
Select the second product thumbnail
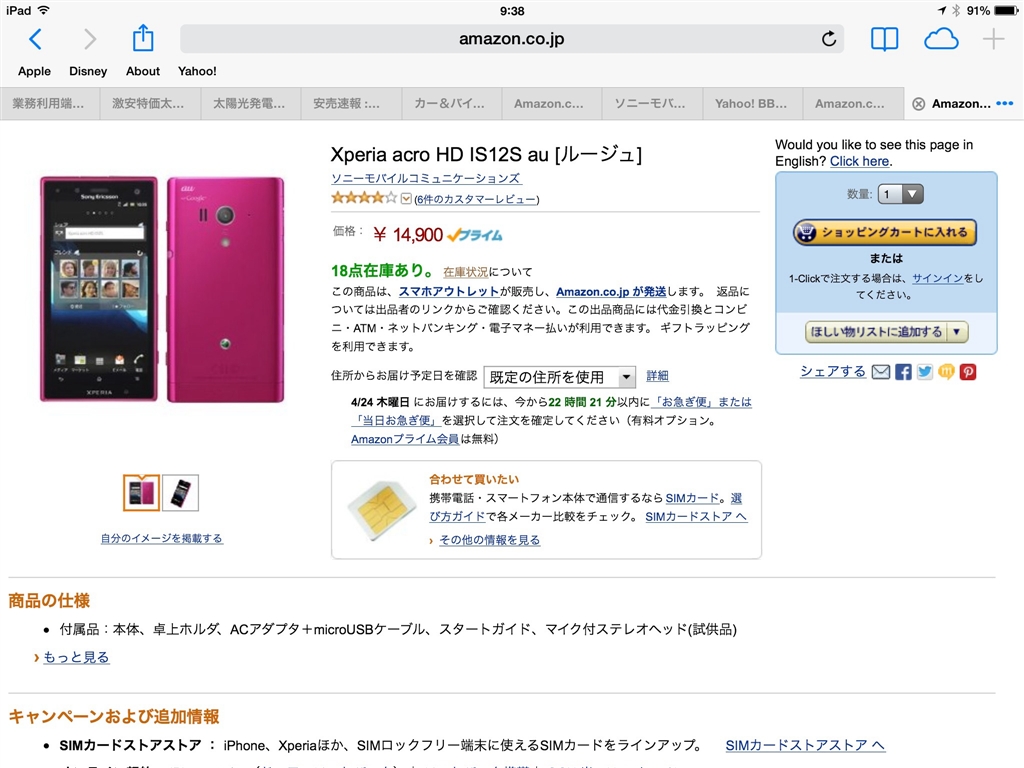tap(180, 493)
